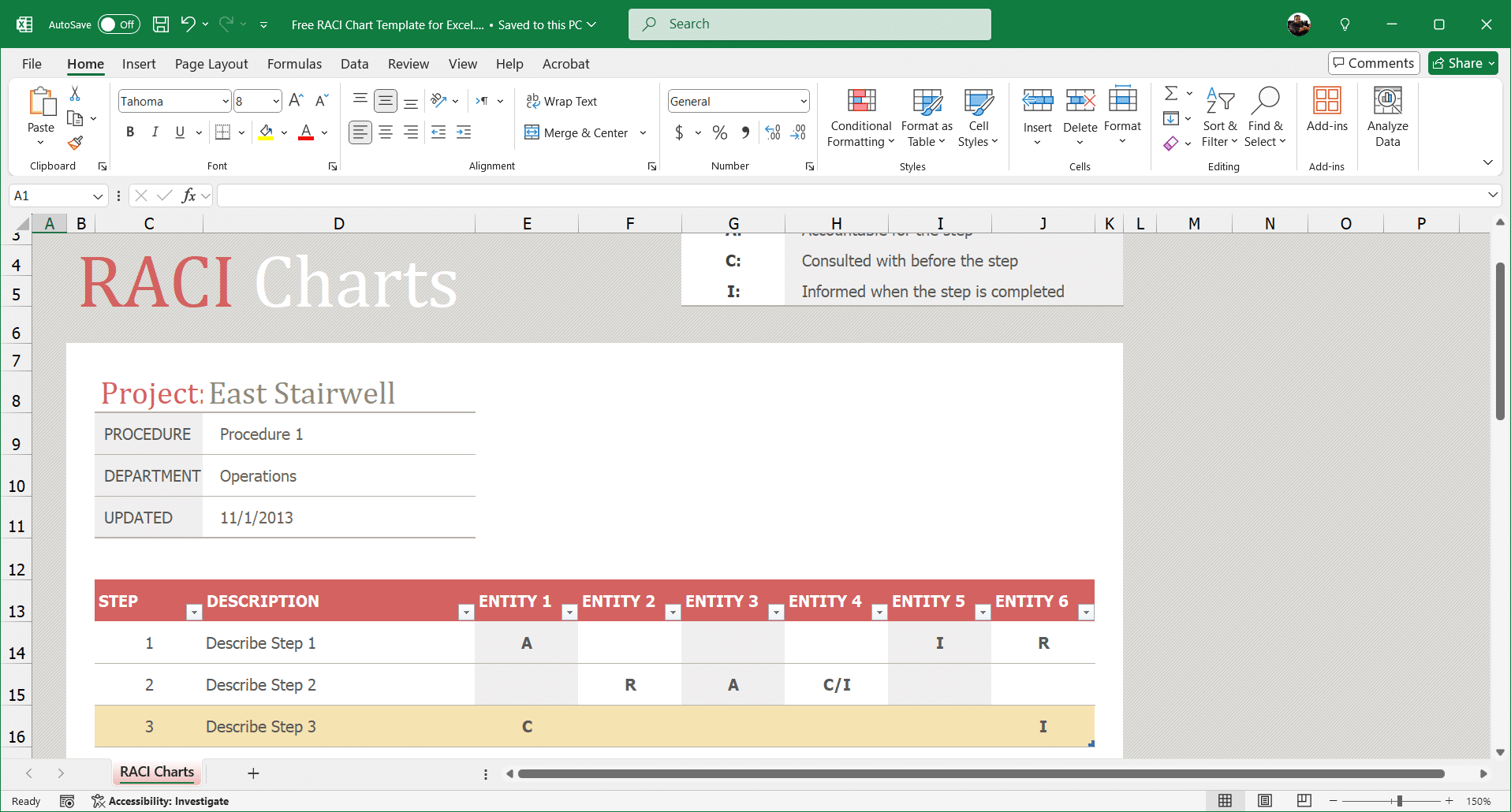Toggle Italic formatting

point(155,132)
